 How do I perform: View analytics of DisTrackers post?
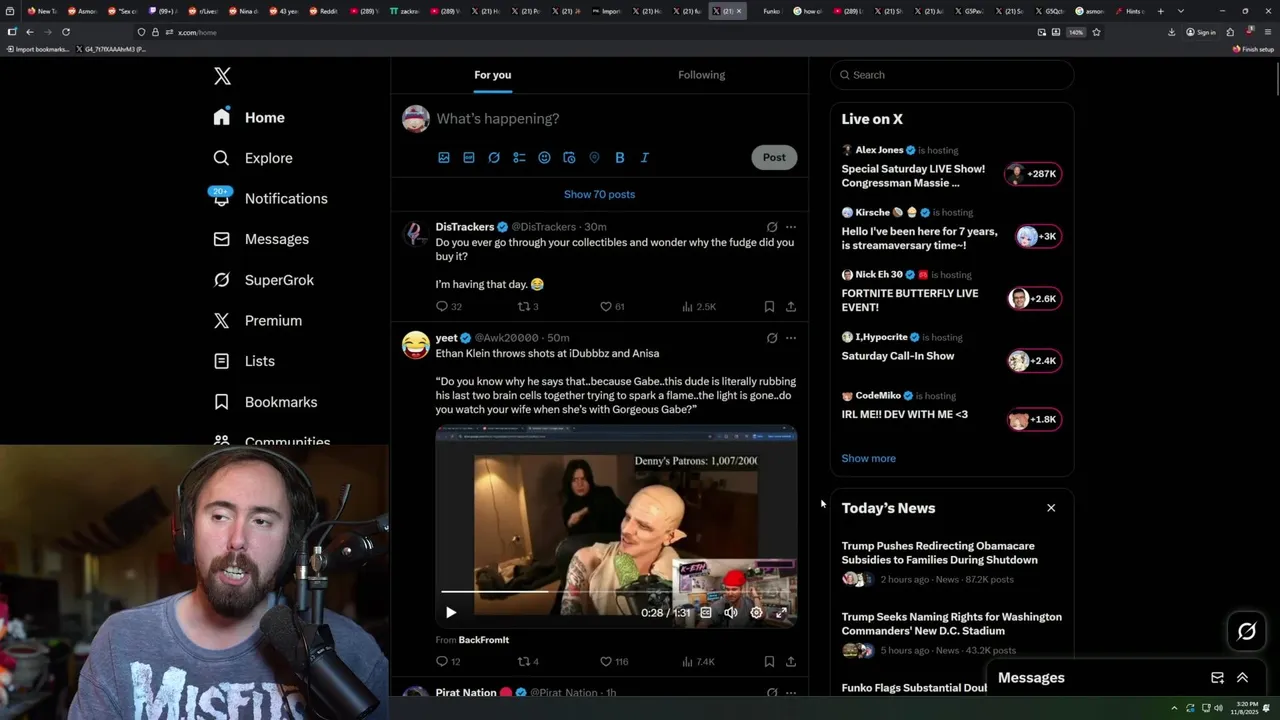(x=699, y=307)
